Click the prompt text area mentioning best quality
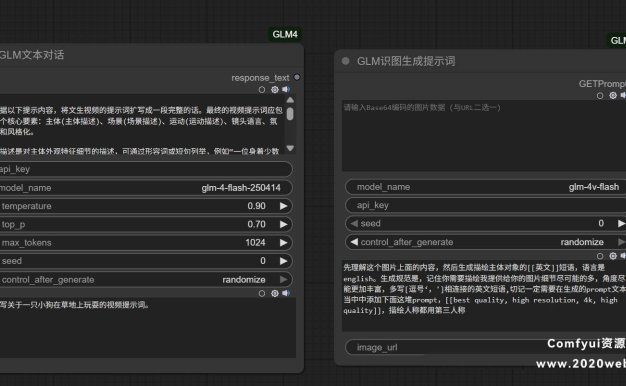 (x=484, y=296)
